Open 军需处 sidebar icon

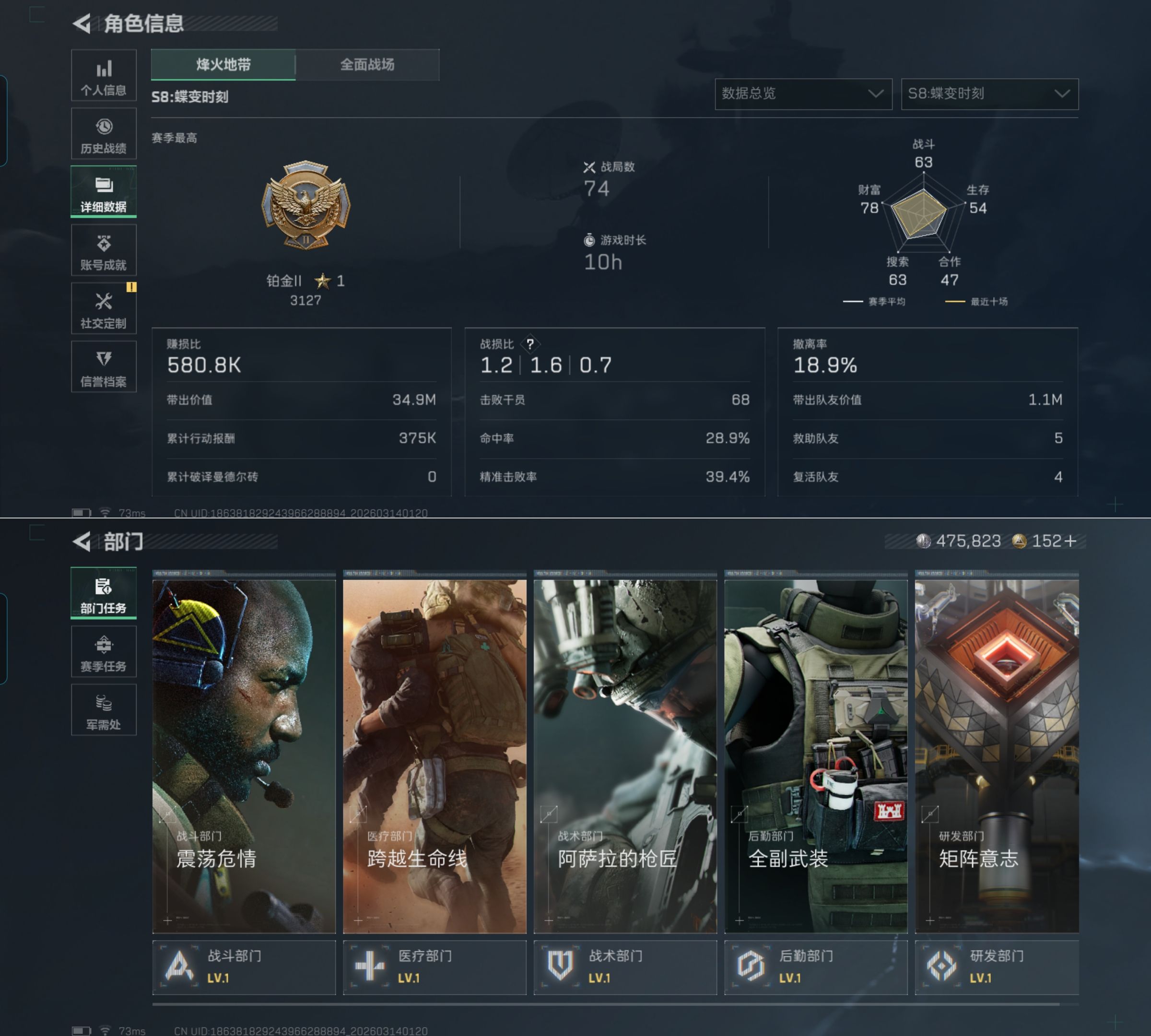pos(104,710)
